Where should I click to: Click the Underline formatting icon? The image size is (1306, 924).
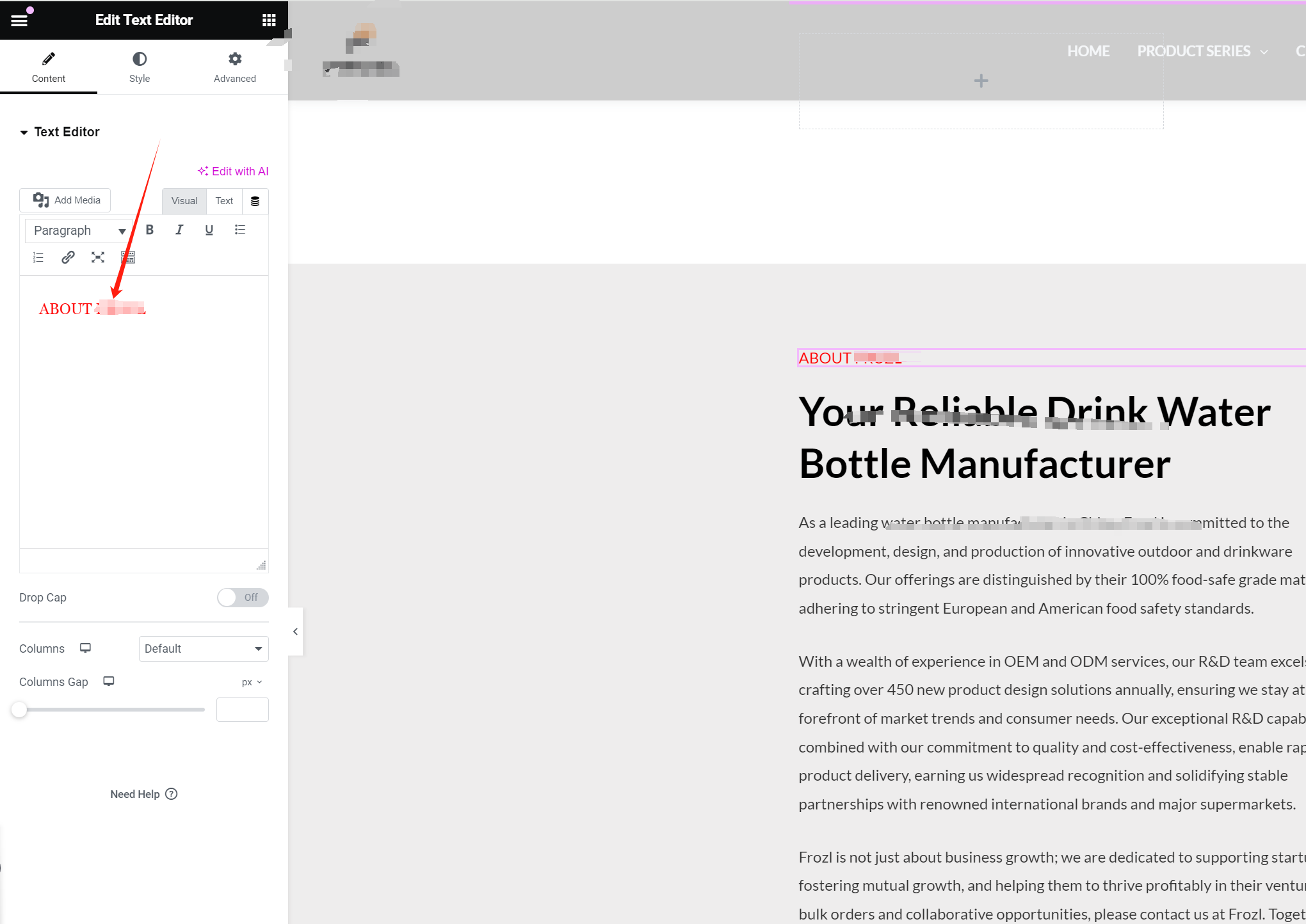coord(209,231)
